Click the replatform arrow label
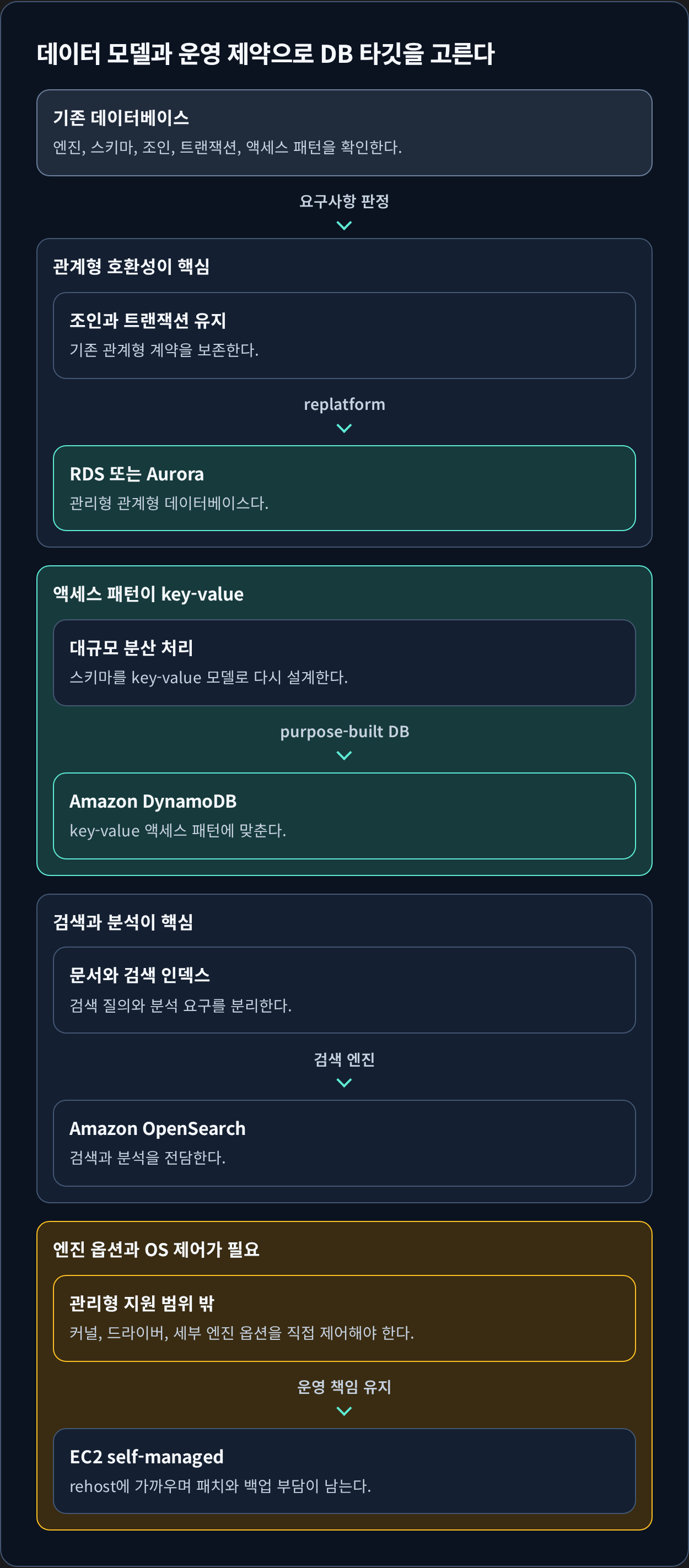The width and height of the screenshot is (689, 1568). click(x=344, y=404)
